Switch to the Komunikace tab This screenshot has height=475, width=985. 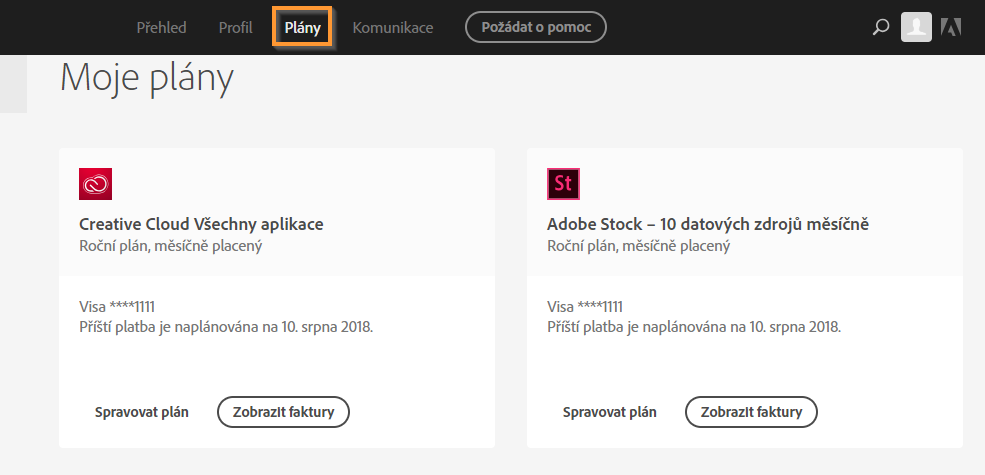coord(393,28)
